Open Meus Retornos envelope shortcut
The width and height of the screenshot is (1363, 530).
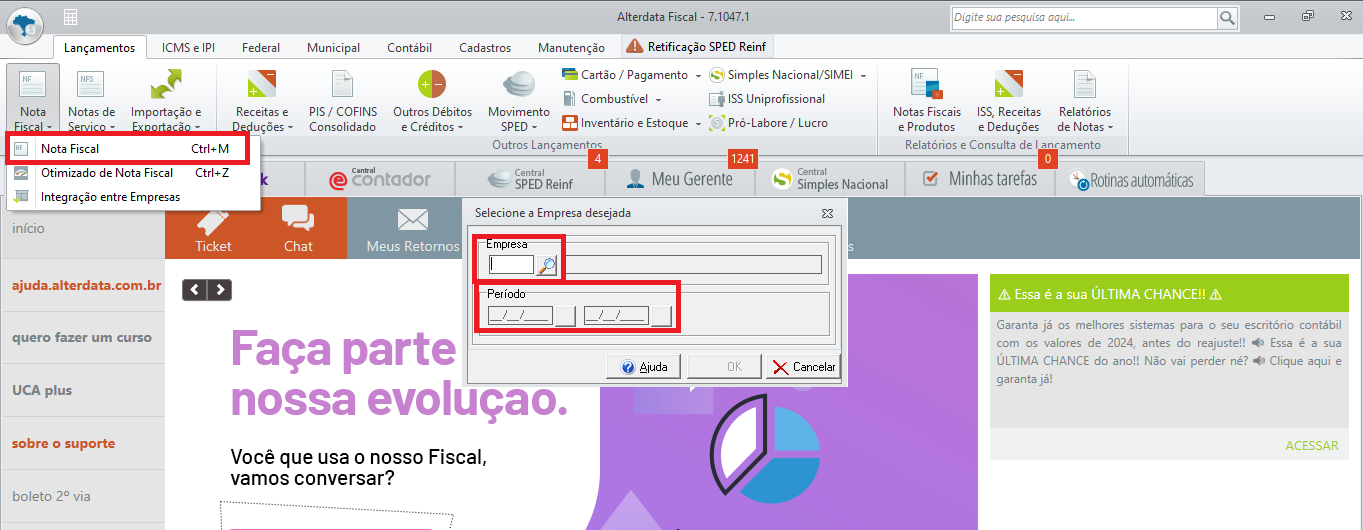point(412,228)
